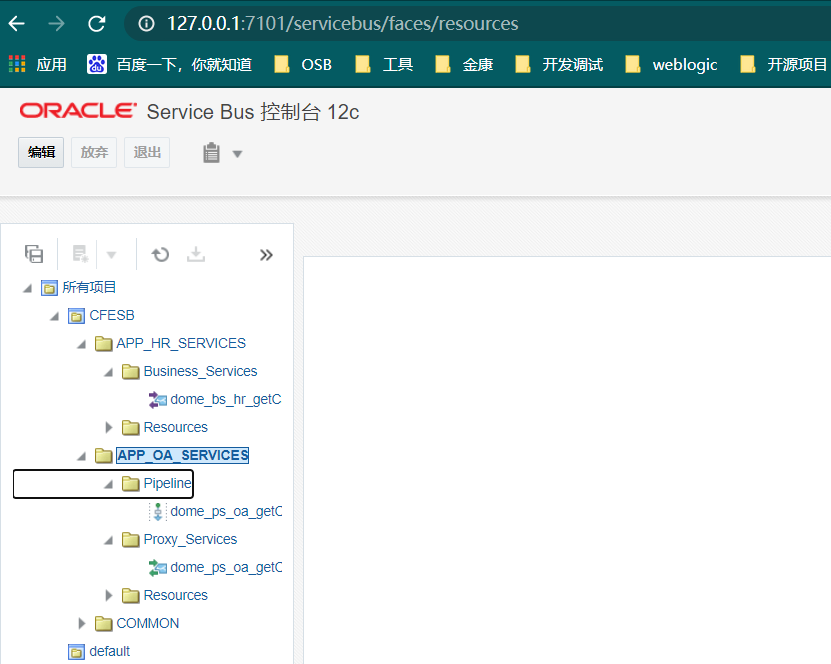Select the 所有项目 tree node
This screenshot has width=831, height=664.
[89, 287]
